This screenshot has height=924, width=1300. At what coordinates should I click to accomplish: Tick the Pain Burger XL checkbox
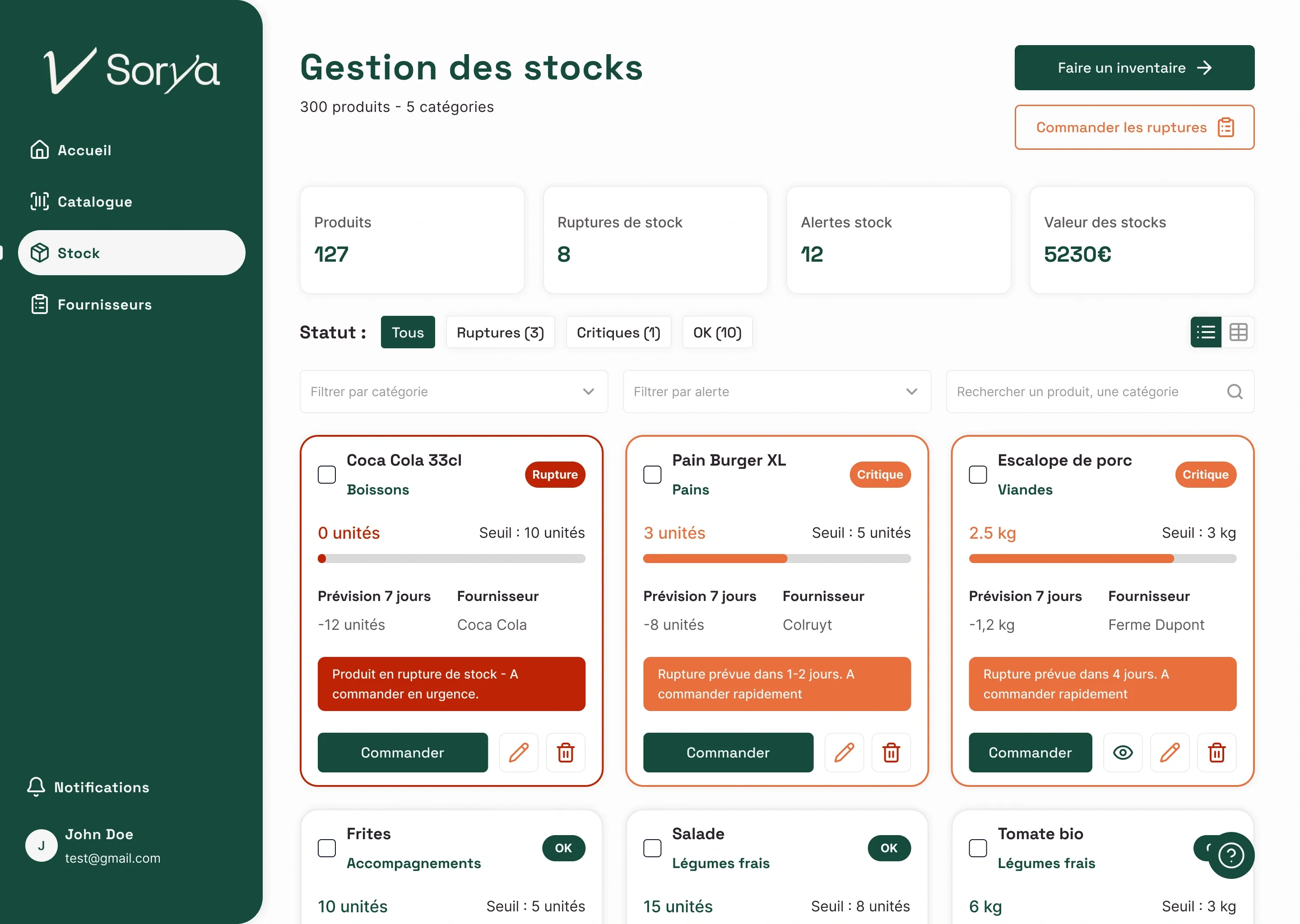coord(652,475)
